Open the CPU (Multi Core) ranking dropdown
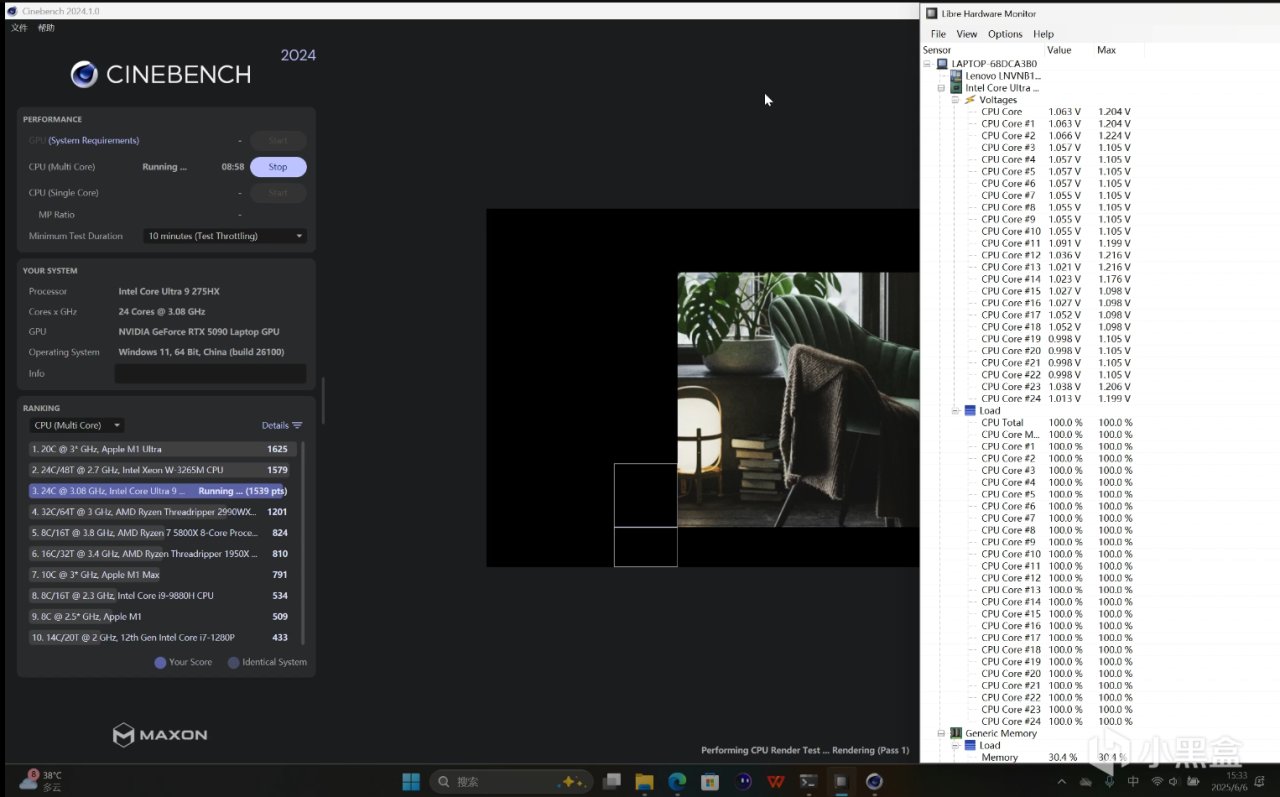This screenshot has width=1280, height=797. [77, 426]
